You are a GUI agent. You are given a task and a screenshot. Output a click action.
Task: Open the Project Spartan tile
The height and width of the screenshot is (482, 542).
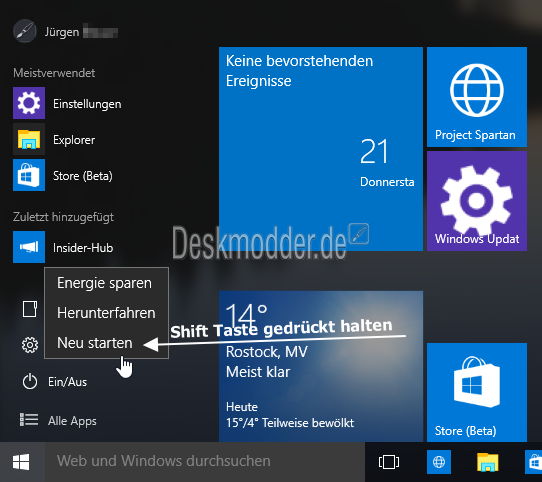[x=477, y=97]
